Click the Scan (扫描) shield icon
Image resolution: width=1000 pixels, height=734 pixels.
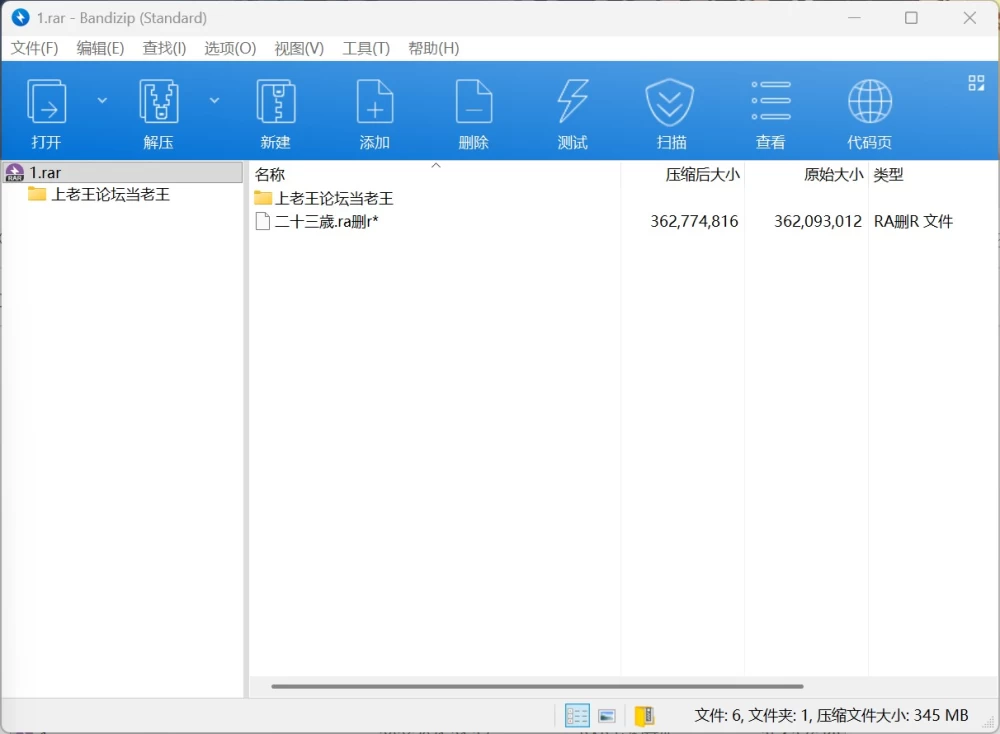coord(671,102)
